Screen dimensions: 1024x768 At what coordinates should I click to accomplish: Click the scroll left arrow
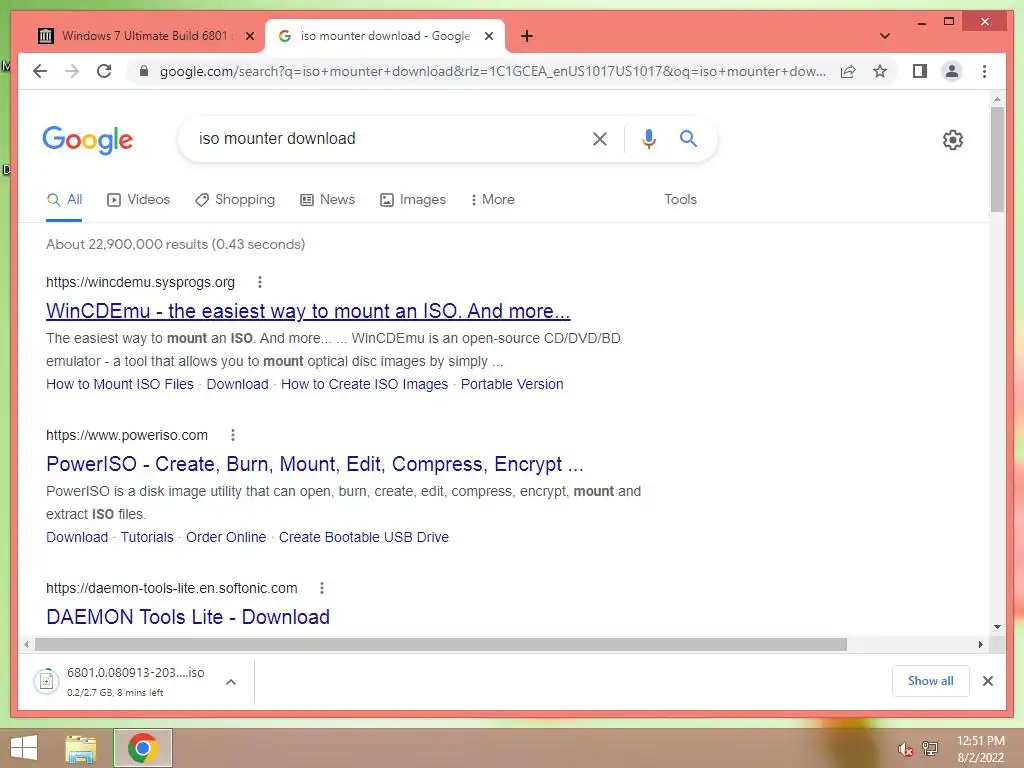point(26,645)
